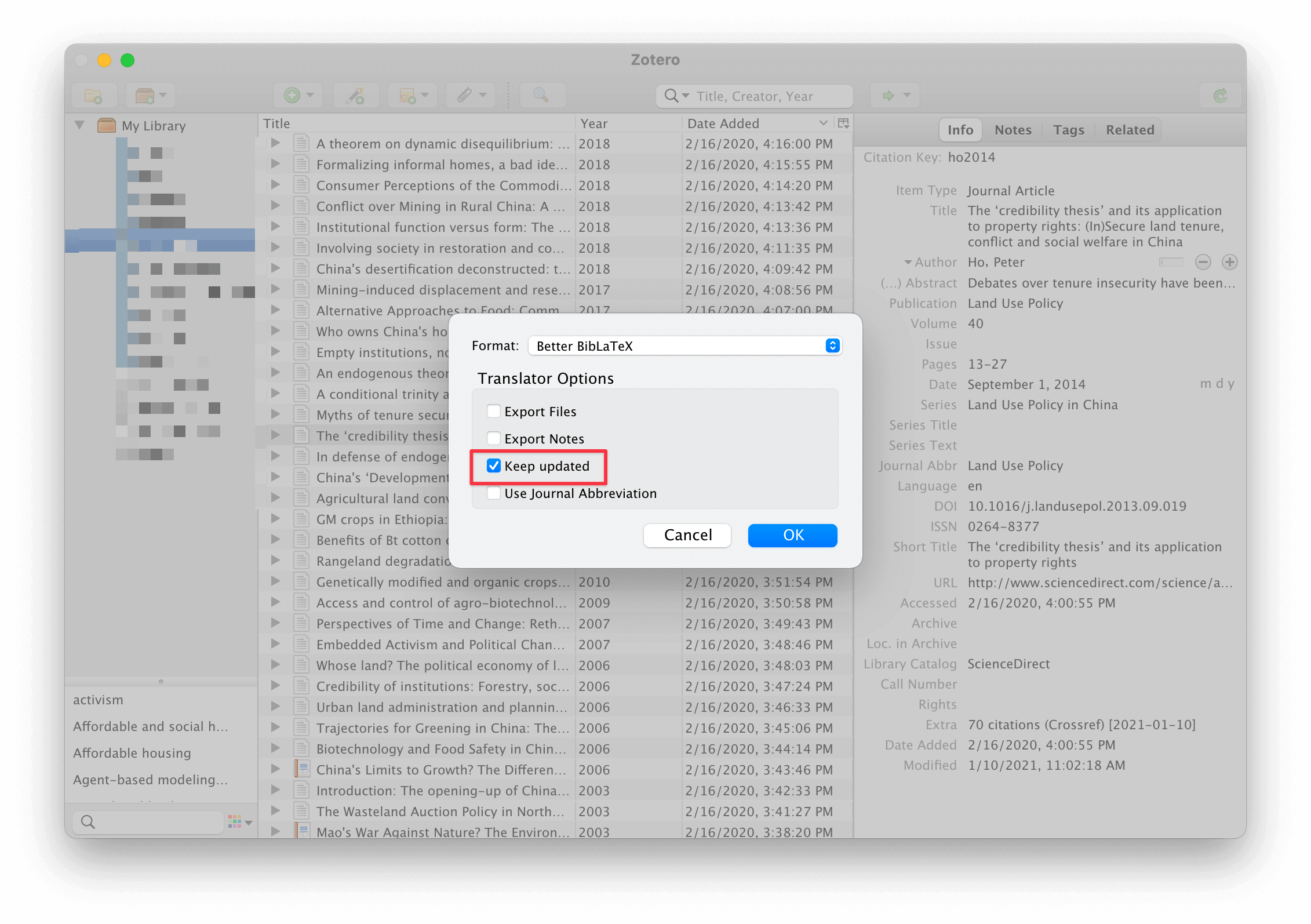Click Cancel in the export dialog
1311x924 pixels.
687,535
